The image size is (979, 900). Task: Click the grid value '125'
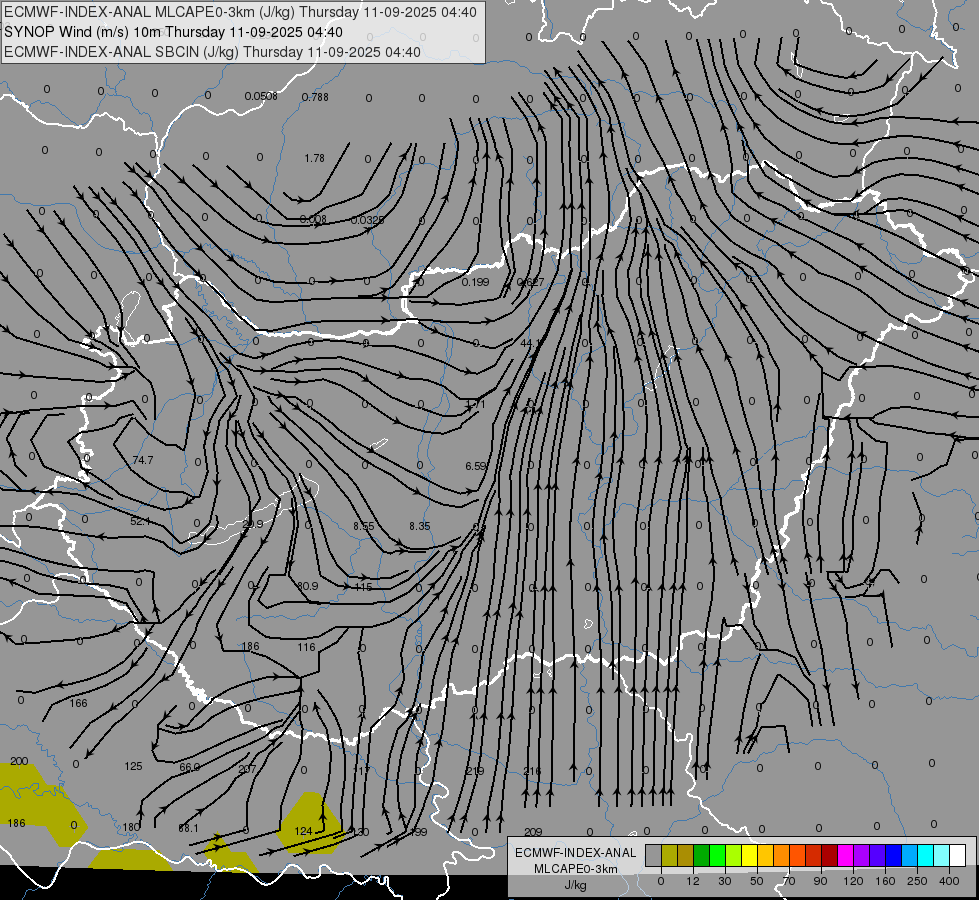(133, 766)
